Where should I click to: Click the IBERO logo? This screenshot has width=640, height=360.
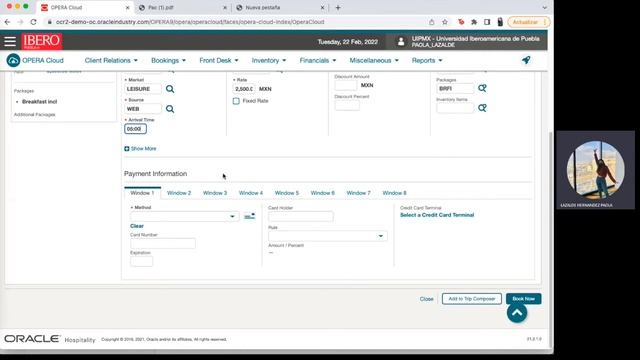(x=42, y=41)
